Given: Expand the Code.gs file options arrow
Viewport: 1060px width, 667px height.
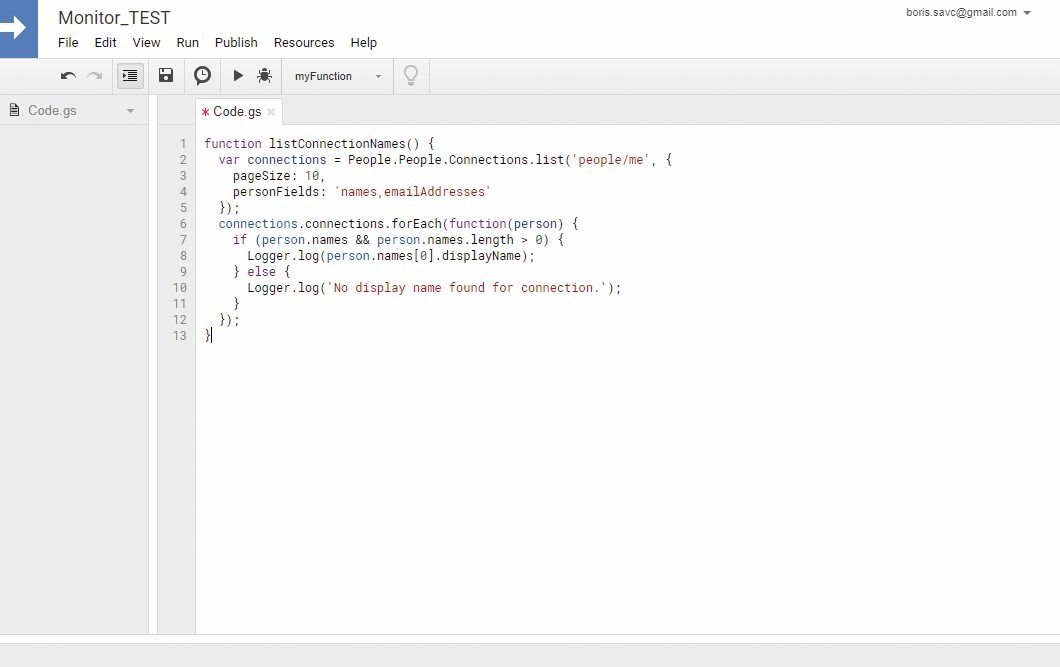Looking at the screenshot, I should coord(130,111).
